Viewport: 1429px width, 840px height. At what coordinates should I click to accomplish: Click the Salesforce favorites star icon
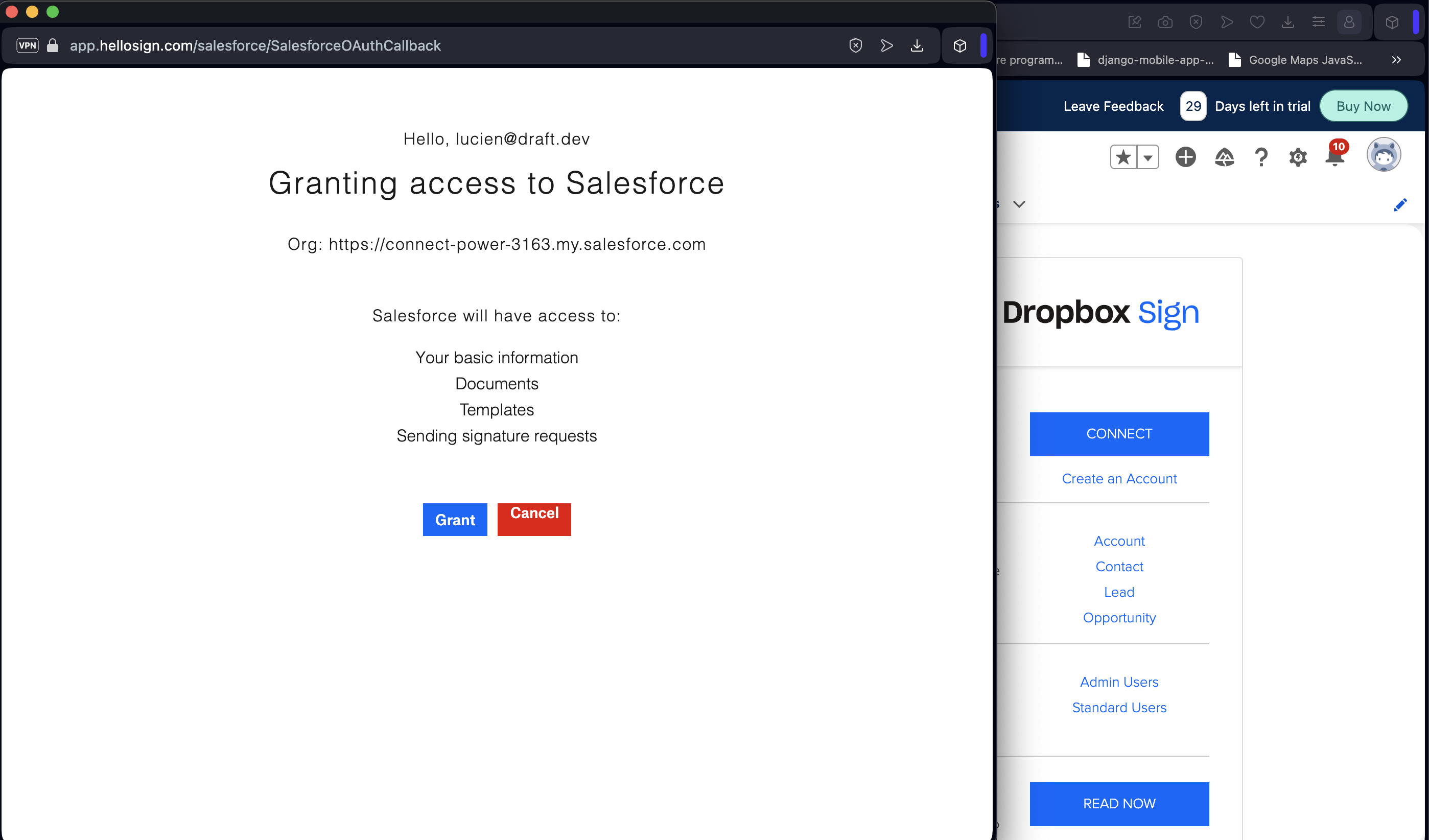tap(1123, 157)
